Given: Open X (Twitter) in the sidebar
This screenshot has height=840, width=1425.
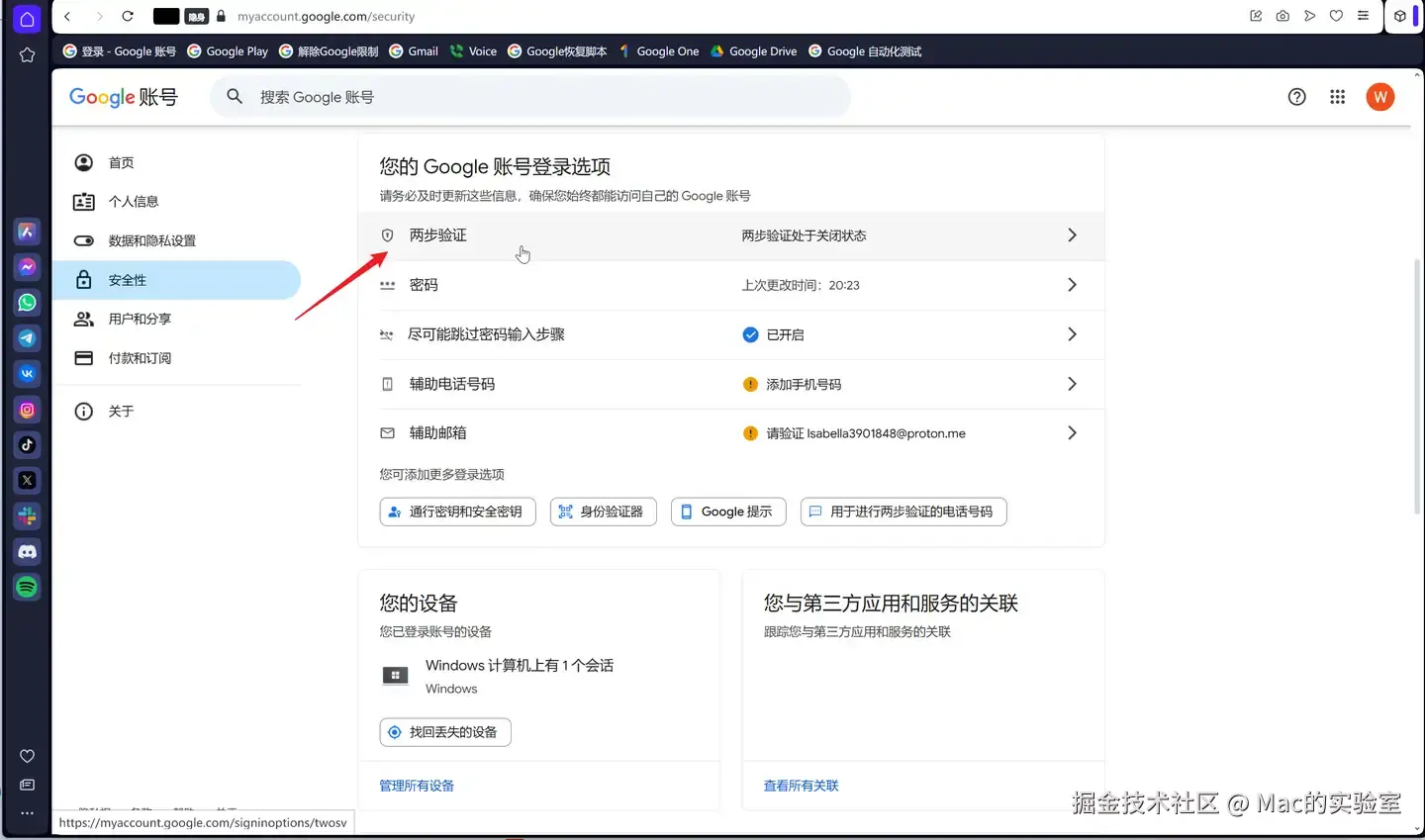Looking at the screenshot, I should coord(27,481).
